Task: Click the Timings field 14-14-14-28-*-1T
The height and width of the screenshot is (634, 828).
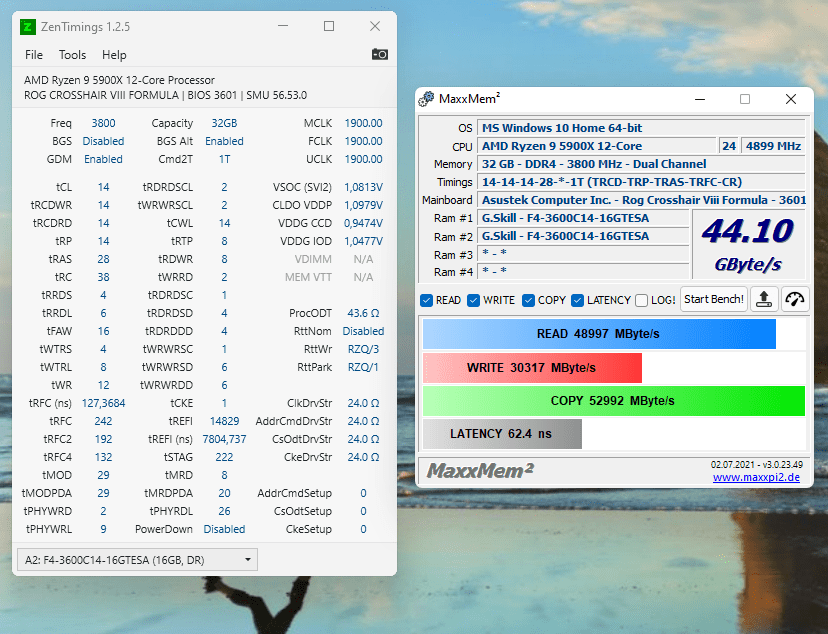Action: coord(641,182)
